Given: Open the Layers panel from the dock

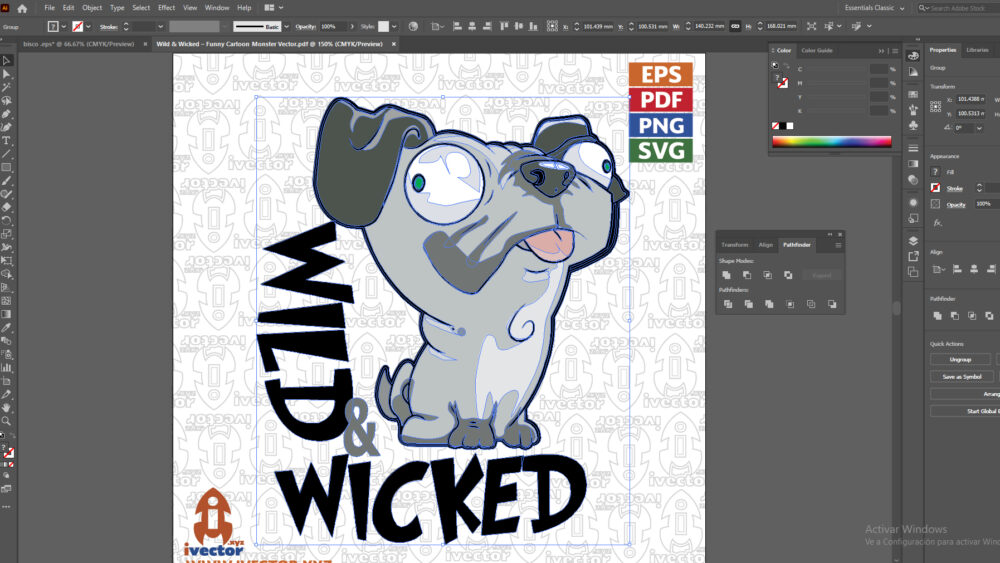Looking at the screenshot, I should click(x=913, y=241).
